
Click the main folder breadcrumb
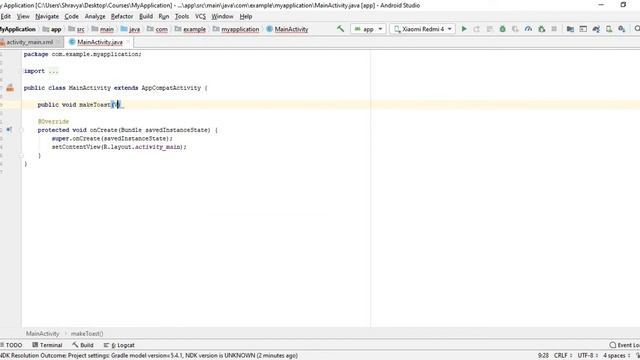pyautogui.click(x=103, y=29)
